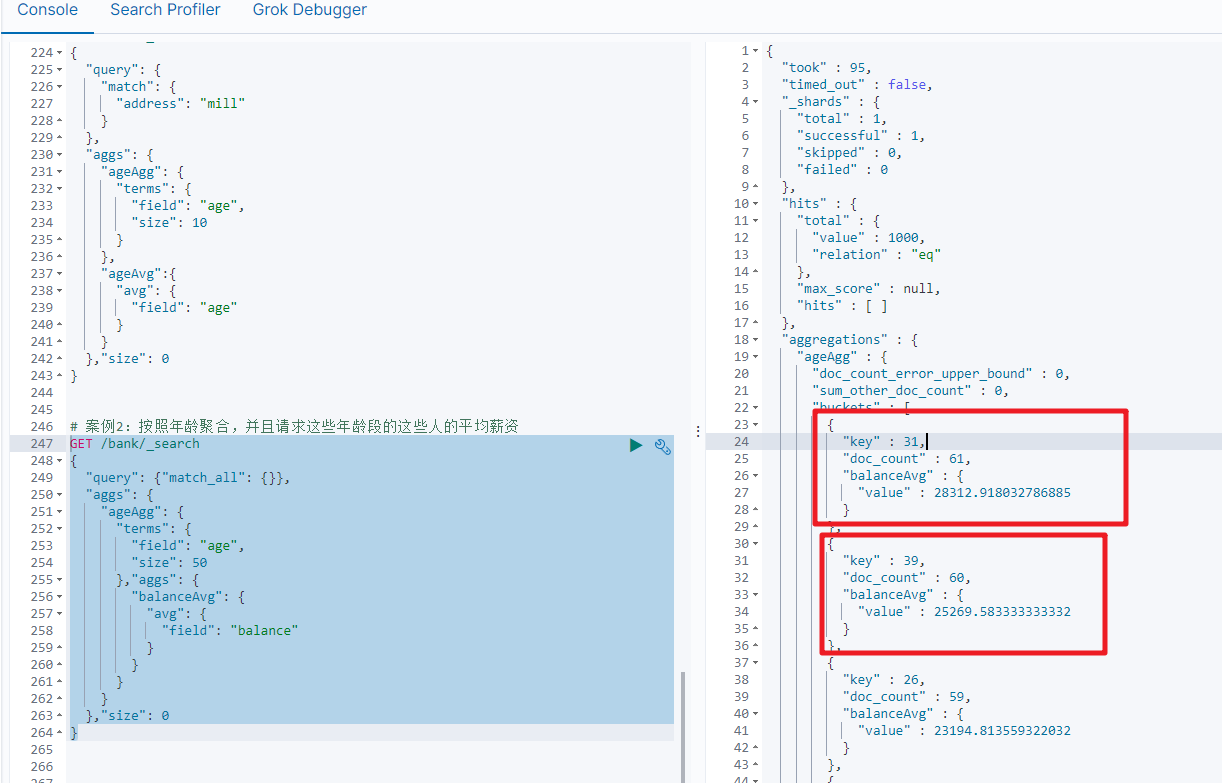Click the "size": 10 line in the request editor

169,222
